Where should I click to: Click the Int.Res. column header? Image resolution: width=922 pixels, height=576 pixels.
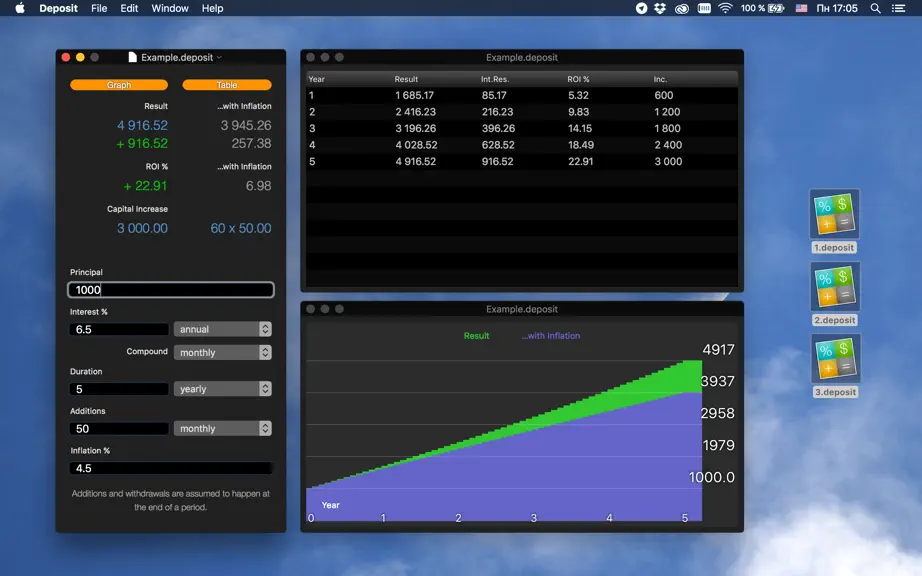pyautogui.click(x=495, y=79)
